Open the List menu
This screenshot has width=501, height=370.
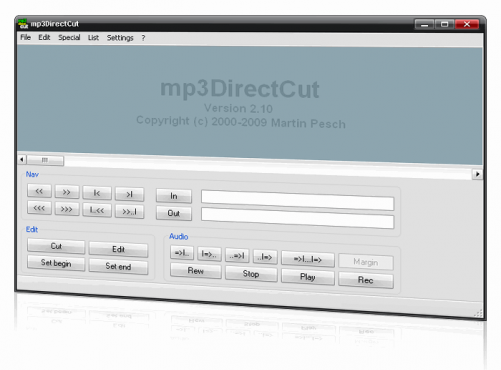click(x=93, y=38)
